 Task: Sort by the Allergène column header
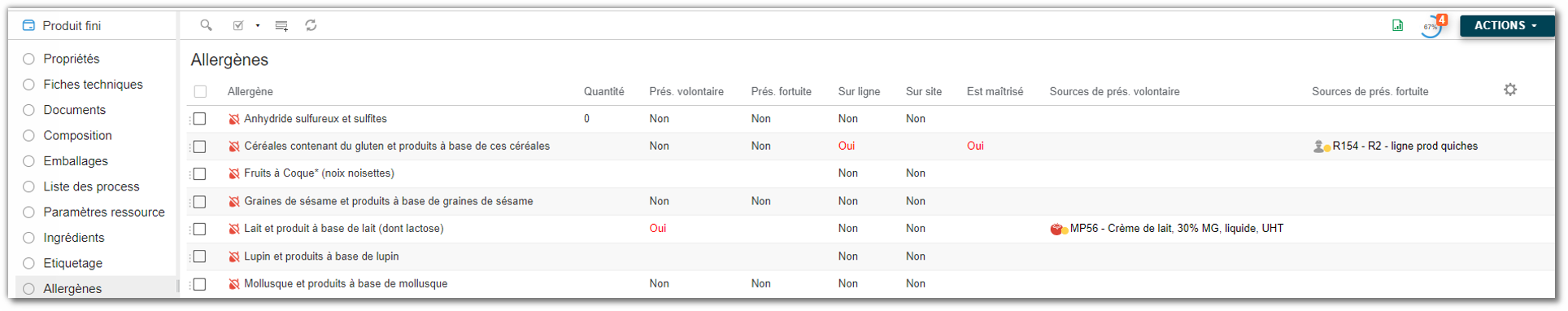(x=250, y=91)
